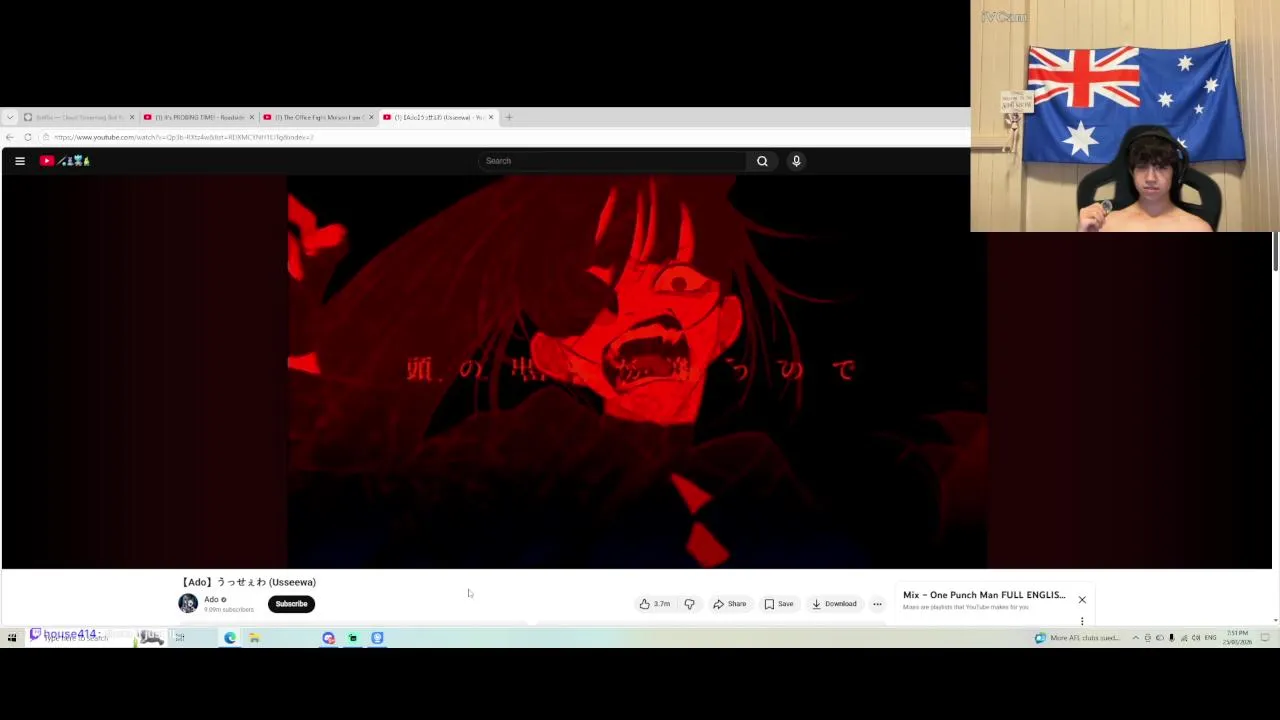1280x720 pixels.
Task: Go back with the browser back arrow
Action: (x=10, y=137)
